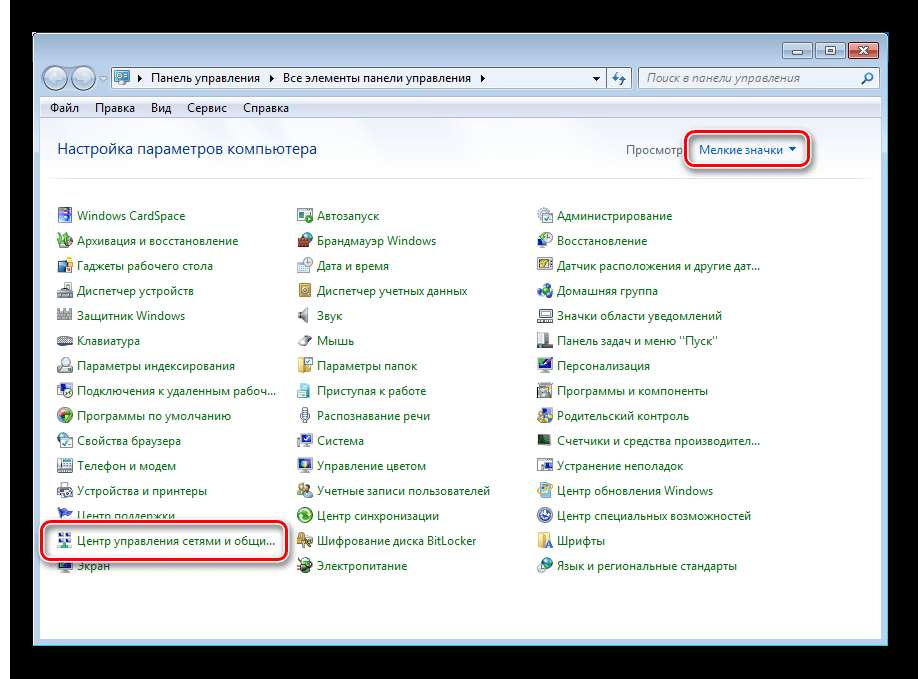Screen dimensions: 921x679
Task: Click the Back navigation button
Action: click(56, 78)
